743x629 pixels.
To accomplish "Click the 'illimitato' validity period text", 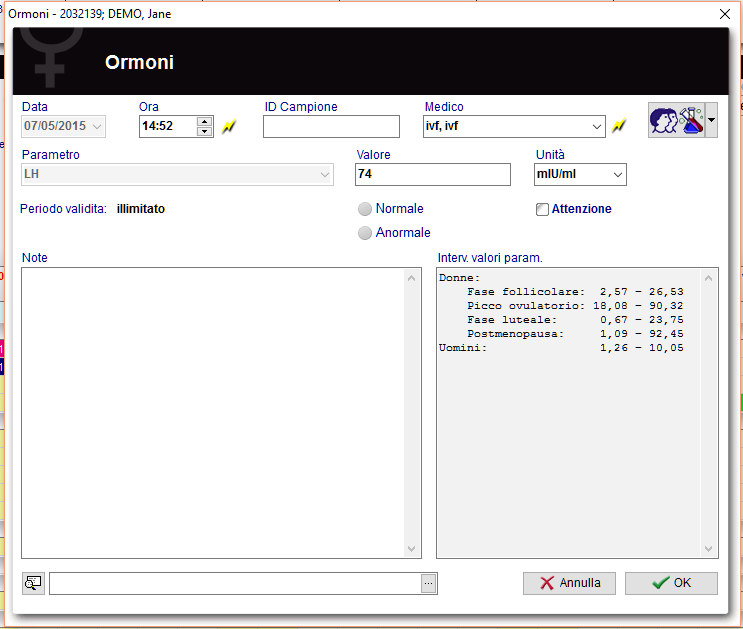I will [141, 209].
